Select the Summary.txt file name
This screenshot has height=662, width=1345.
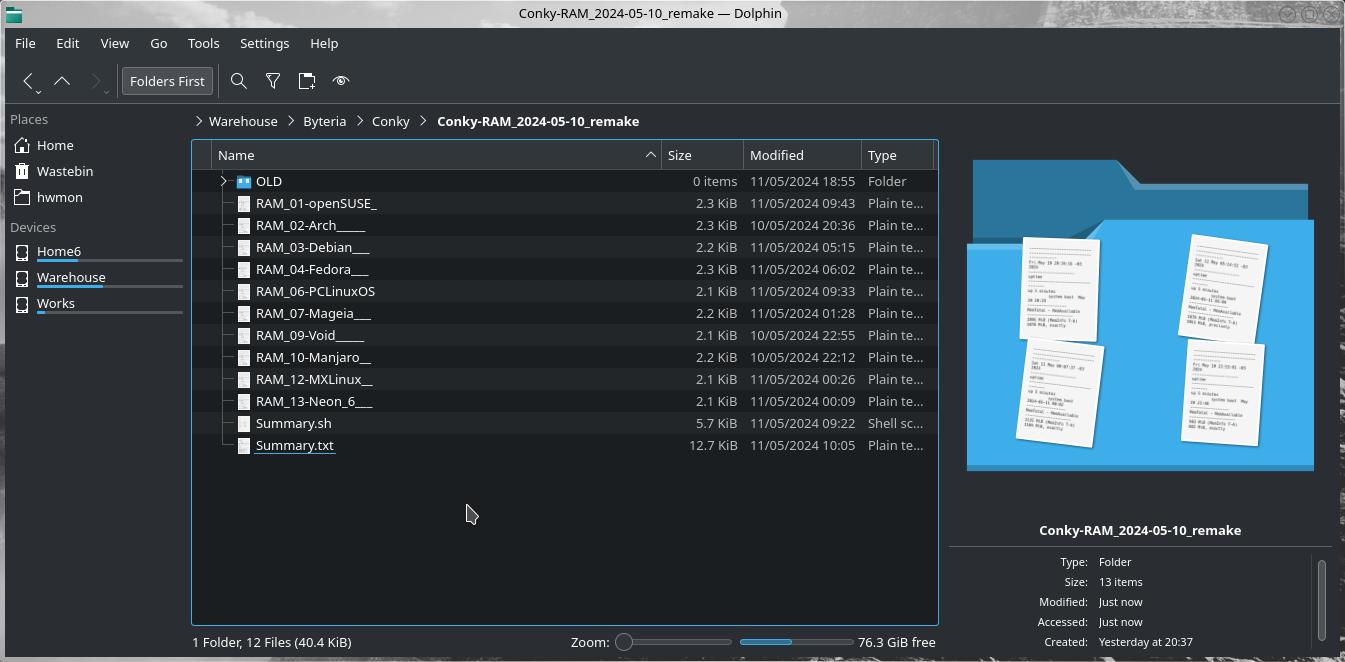(x=295, y=445)
